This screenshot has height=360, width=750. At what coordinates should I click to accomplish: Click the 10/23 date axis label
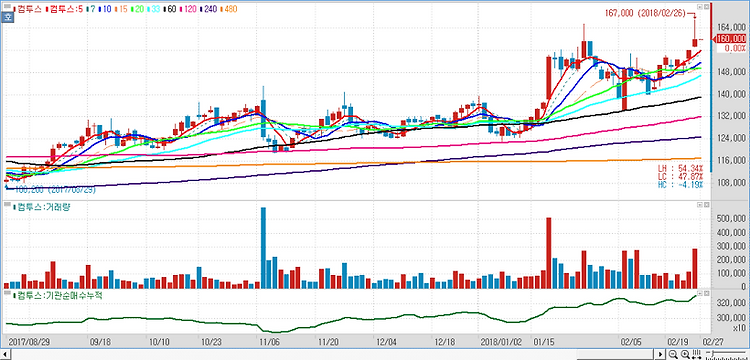click(x=211, y=343)
